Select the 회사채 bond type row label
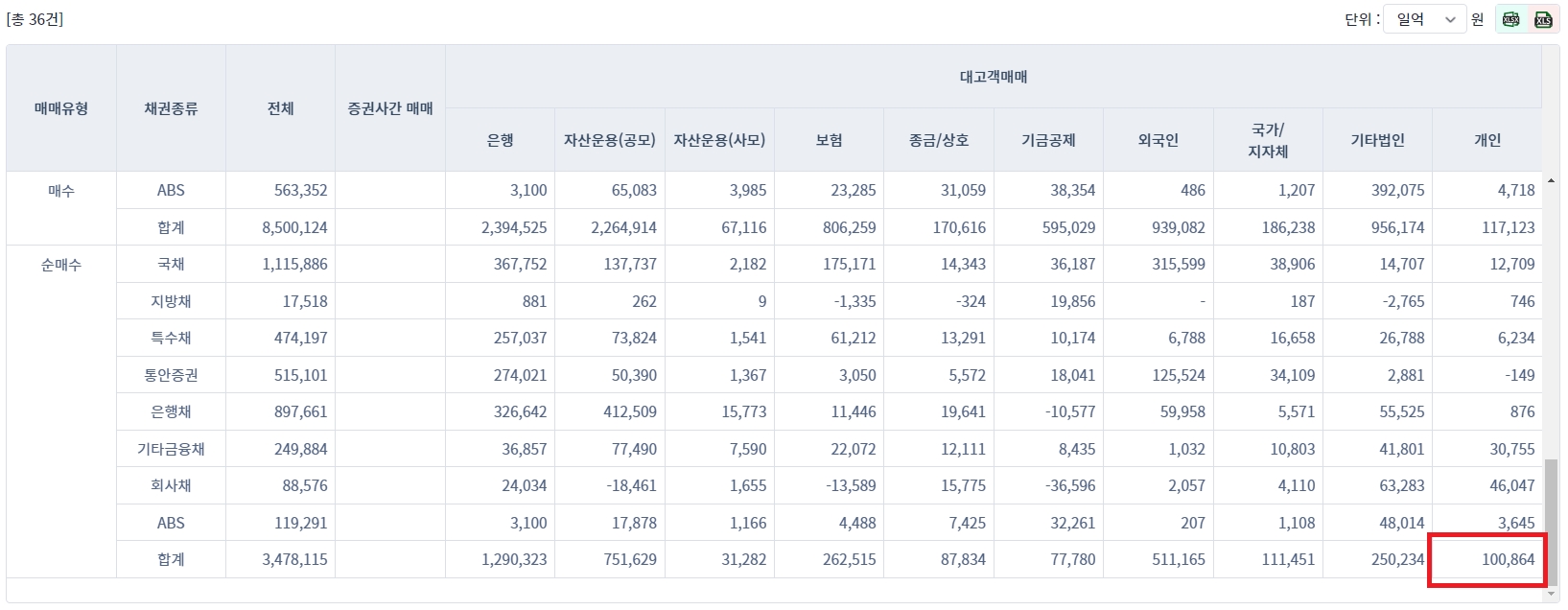 171,485
